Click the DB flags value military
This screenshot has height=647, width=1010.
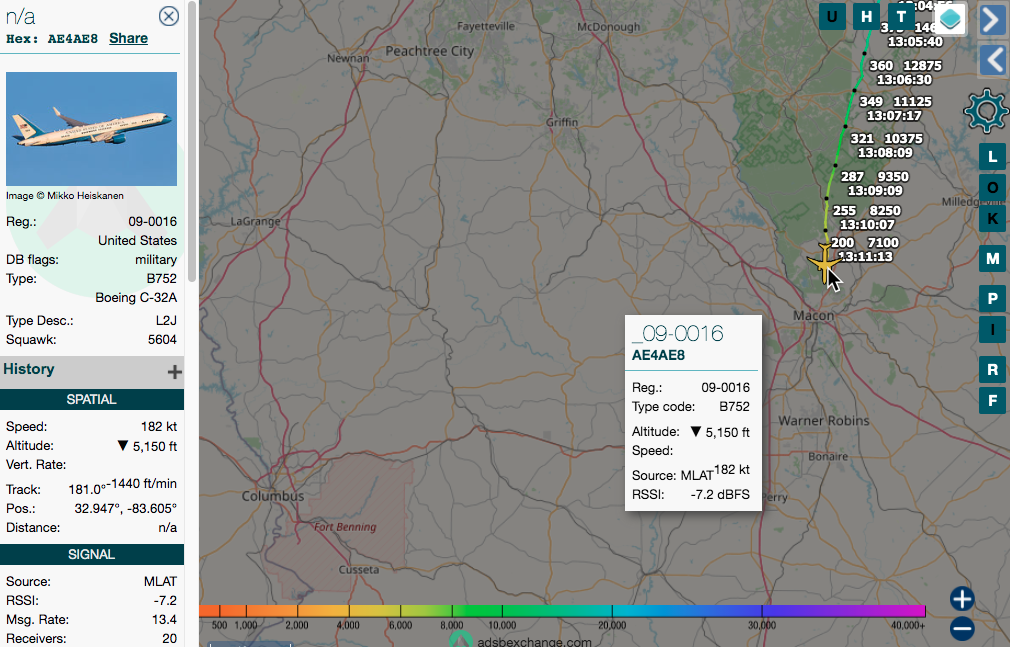click(156, 260)
